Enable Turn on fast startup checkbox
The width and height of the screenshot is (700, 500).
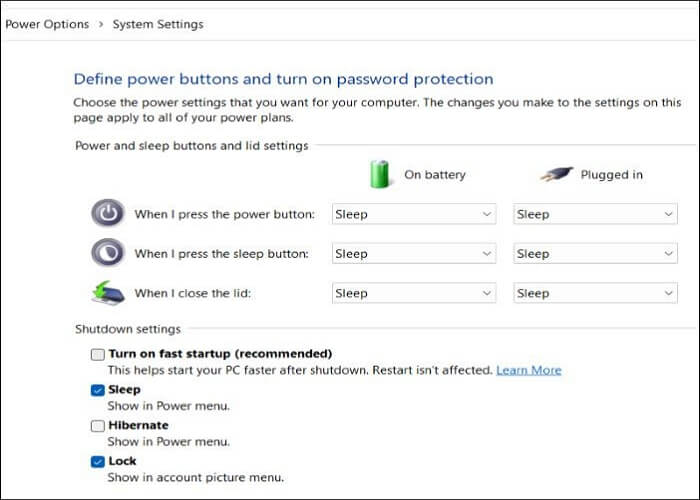pyautogui.click(x=97, y=354)
